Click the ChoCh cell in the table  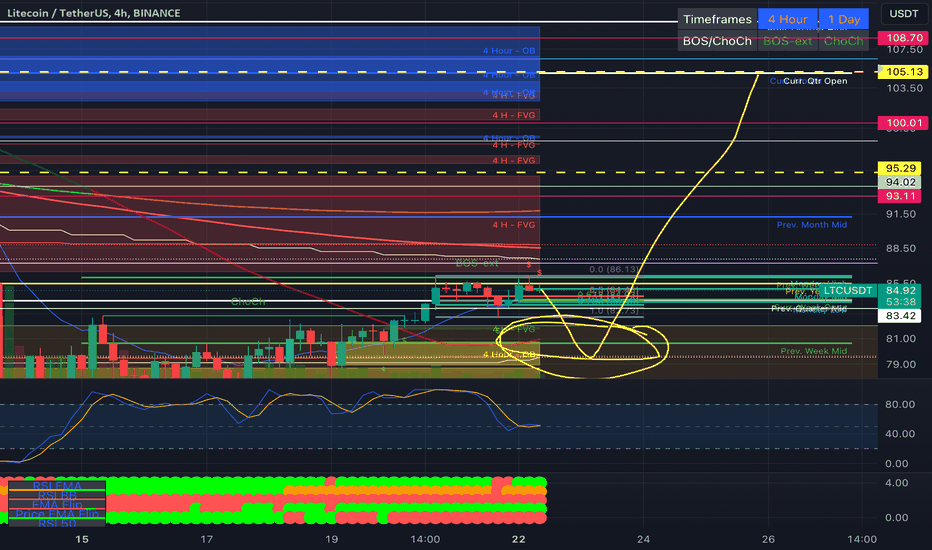[x=843, y=41]
